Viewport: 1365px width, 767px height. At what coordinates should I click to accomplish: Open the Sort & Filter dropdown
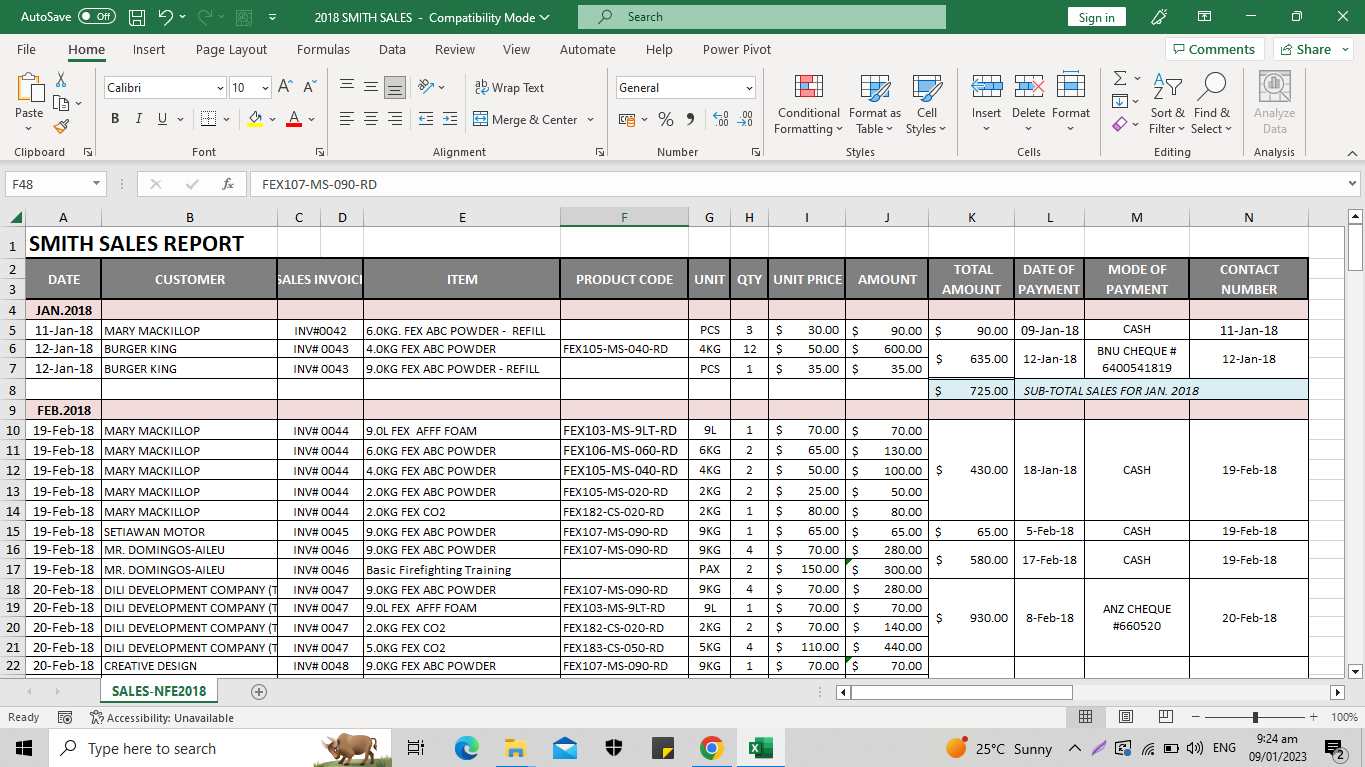[1167, 105]
